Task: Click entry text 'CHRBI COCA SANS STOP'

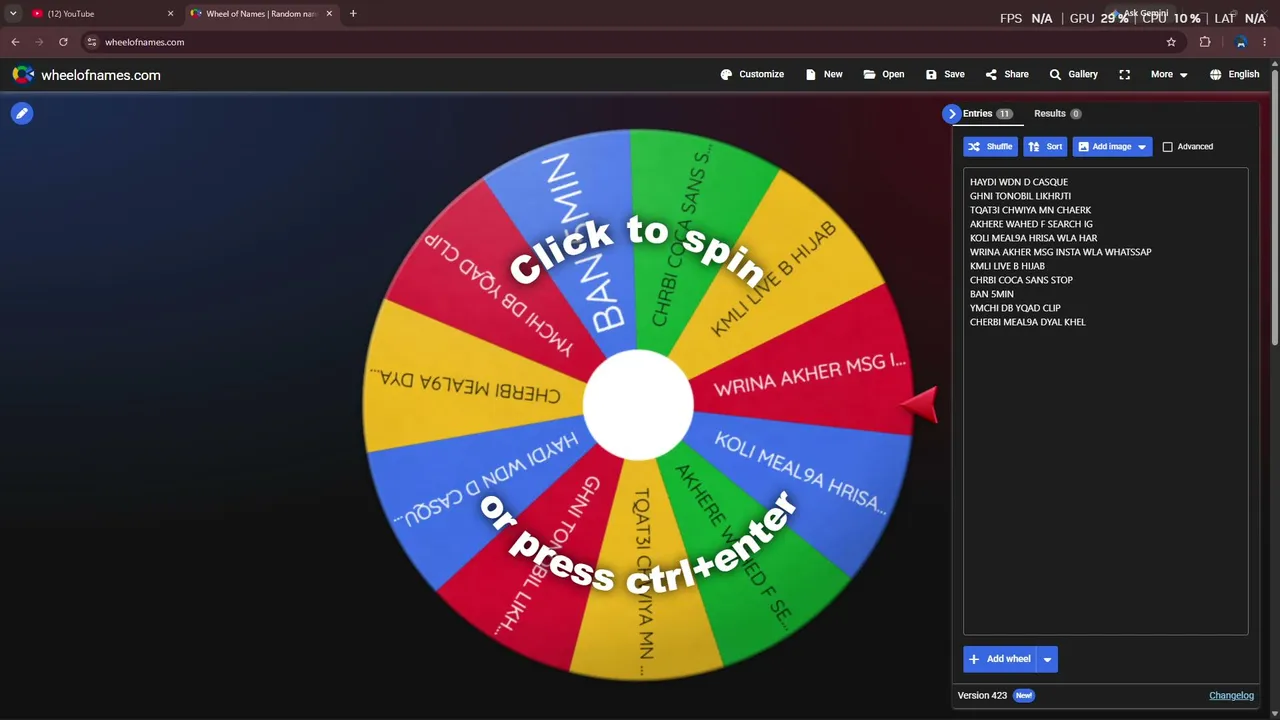Action: coord(1021,280)
